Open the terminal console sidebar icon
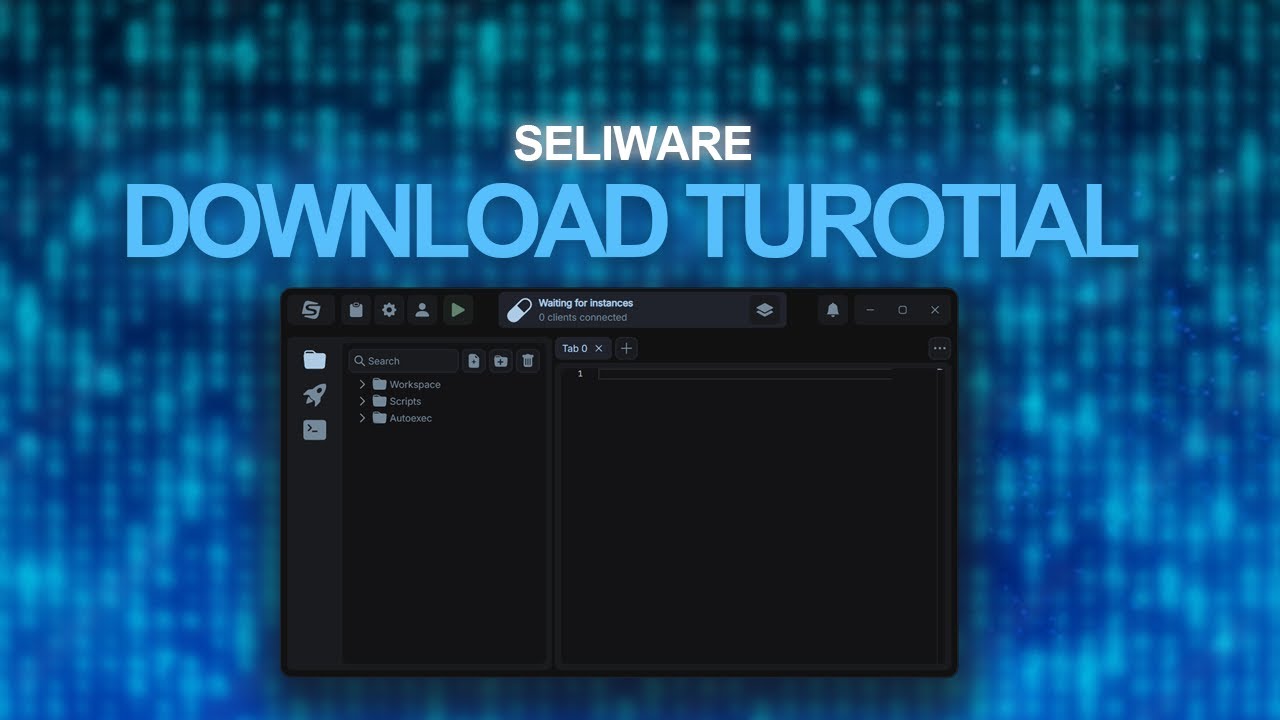The width and height of the screenshot is (1280, 720). click(315, 430)
